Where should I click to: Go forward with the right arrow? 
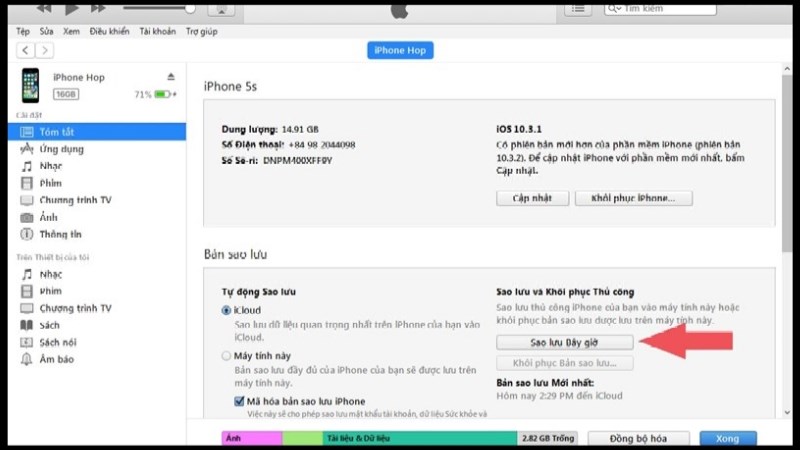pos(44,51)
